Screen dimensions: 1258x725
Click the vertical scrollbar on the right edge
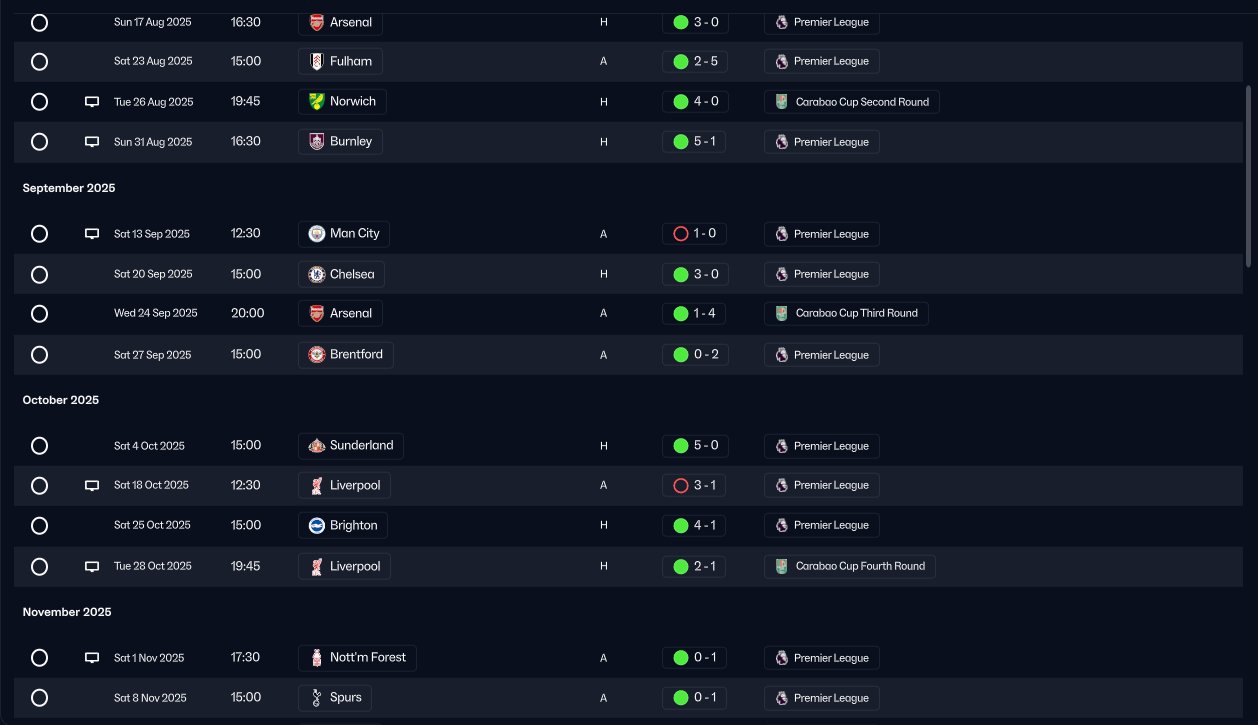tap(1248, 175)
